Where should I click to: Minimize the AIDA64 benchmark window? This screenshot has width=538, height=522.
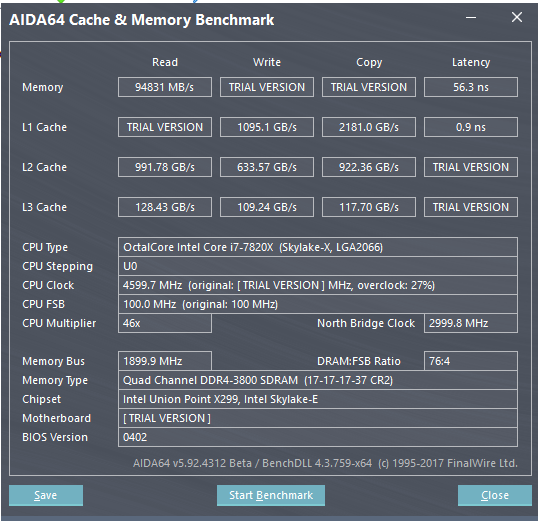[x=471, y=18]
